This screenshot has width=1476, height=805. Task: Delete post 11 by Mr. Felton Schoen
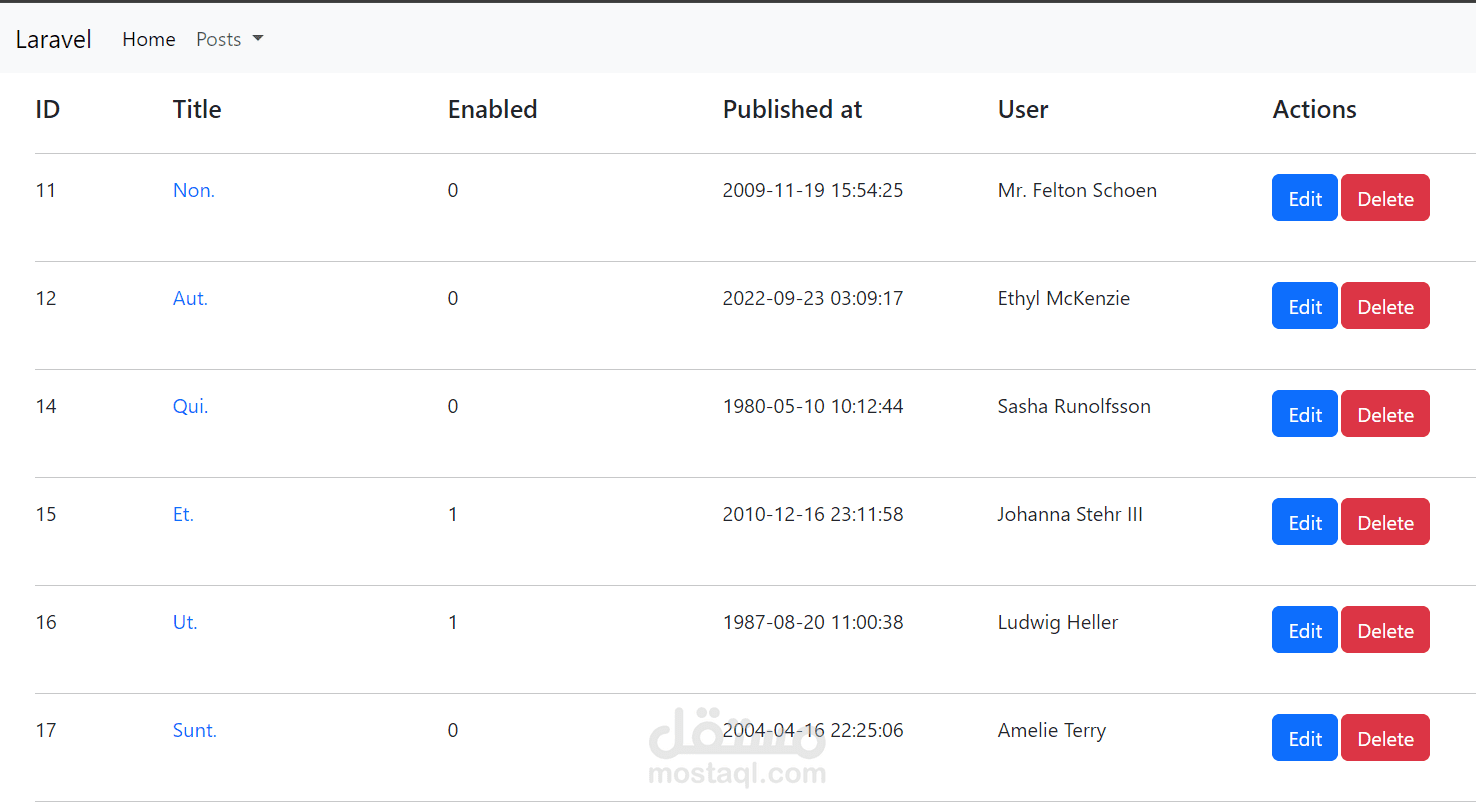pos(1385,198)
